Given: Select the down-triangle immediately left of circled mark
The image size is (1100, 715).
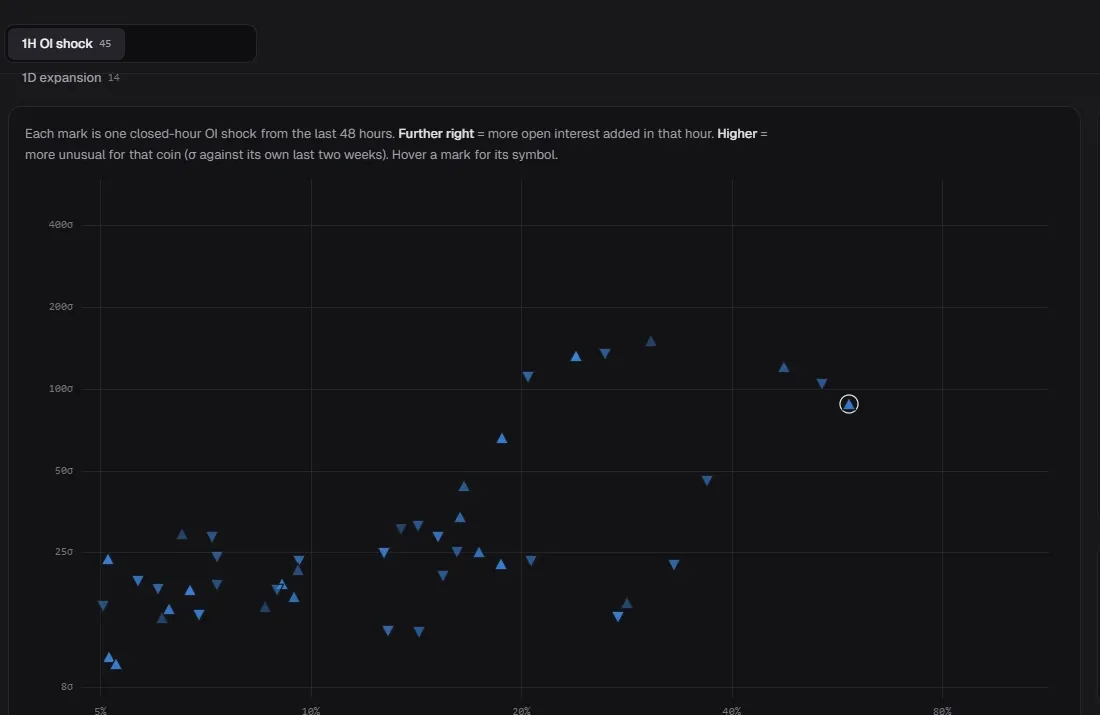Looking at the screenshot, I should [822, 383].
